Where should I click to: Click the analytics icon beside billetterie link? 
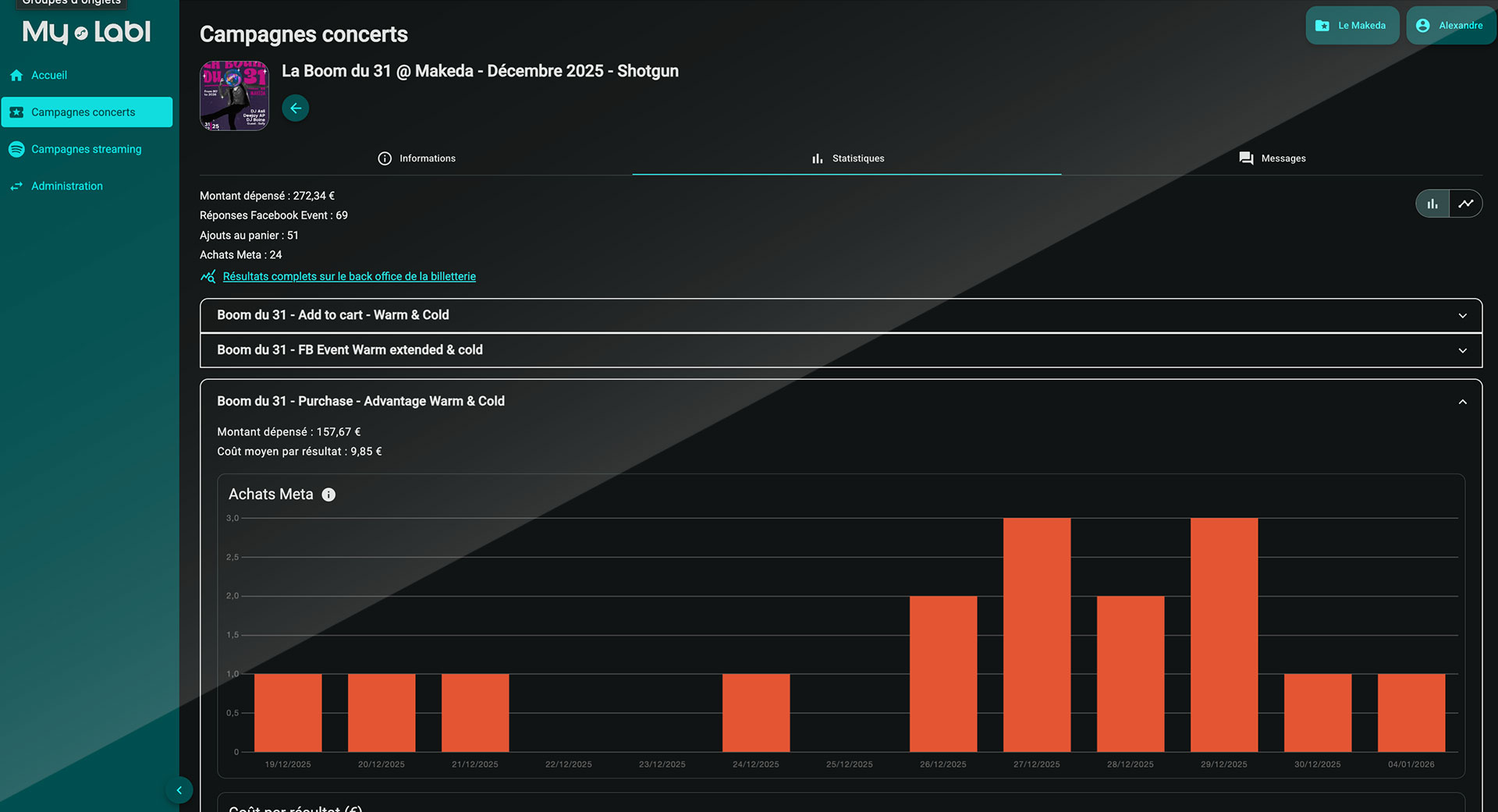(x=208, y=277)
